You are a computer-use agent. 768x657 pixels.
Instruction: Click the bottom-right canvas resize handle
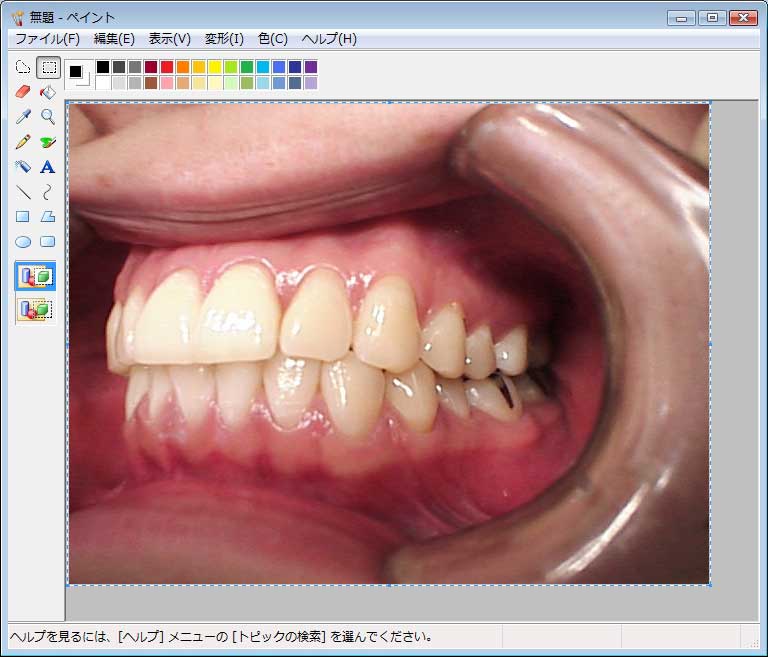(710, 584)
